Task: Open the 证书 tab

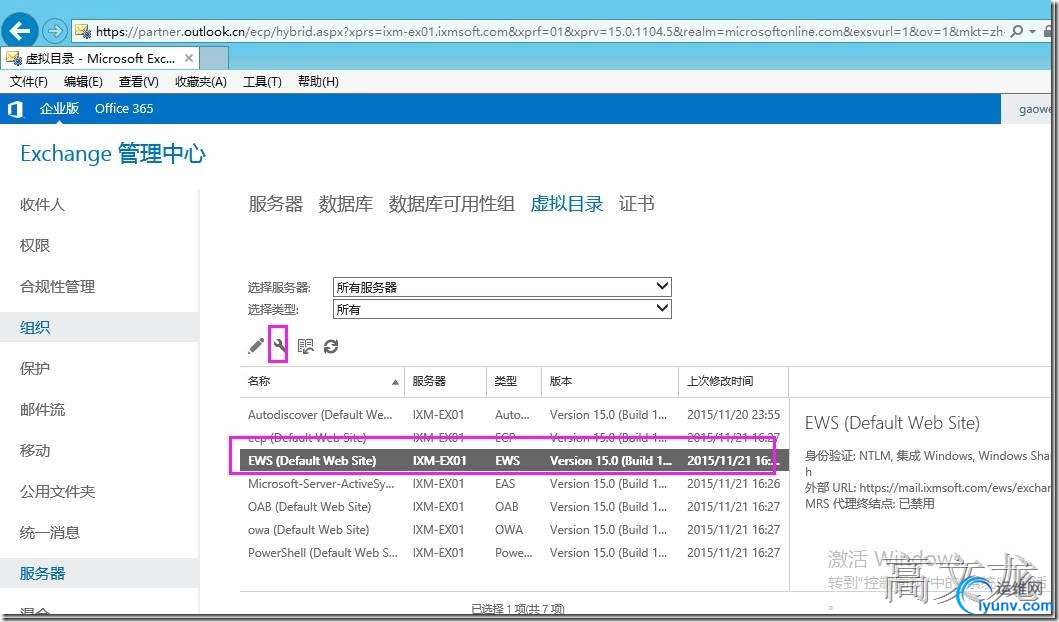Action: tap(636, 204)
